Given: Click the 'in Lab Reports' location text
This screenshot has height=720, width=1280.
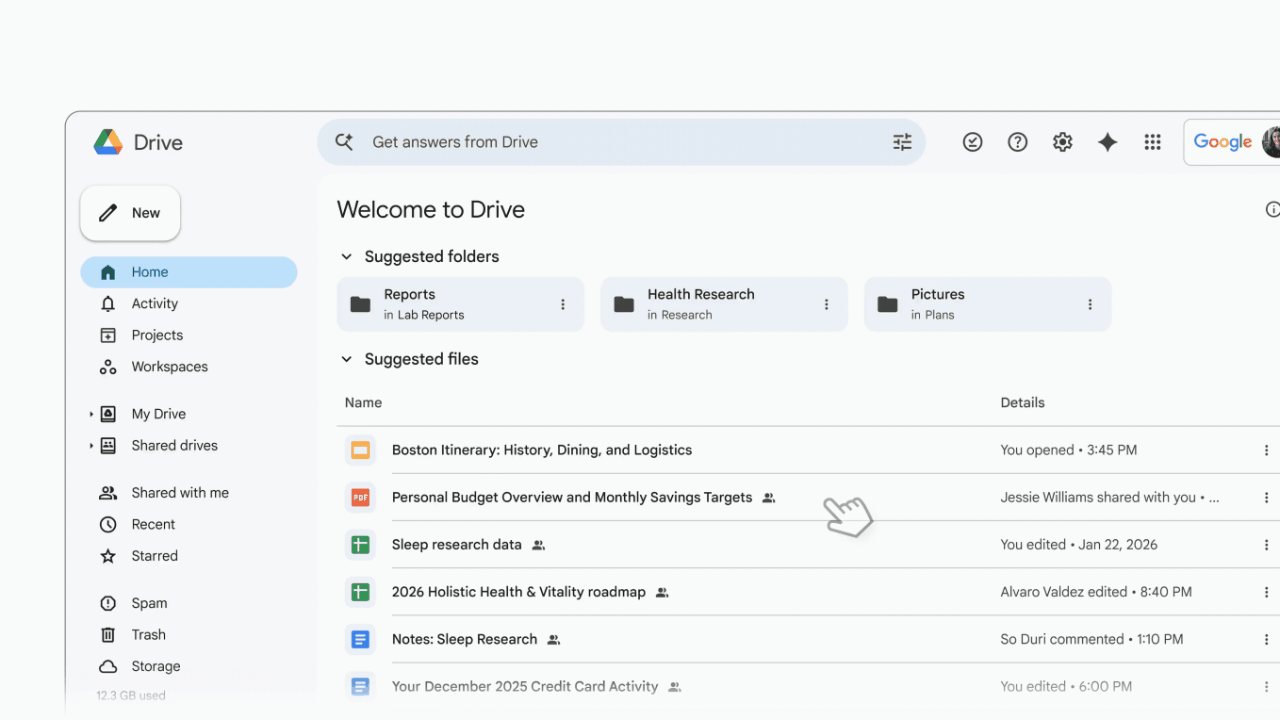Looking at the screenshot, I should coord(424,315).
